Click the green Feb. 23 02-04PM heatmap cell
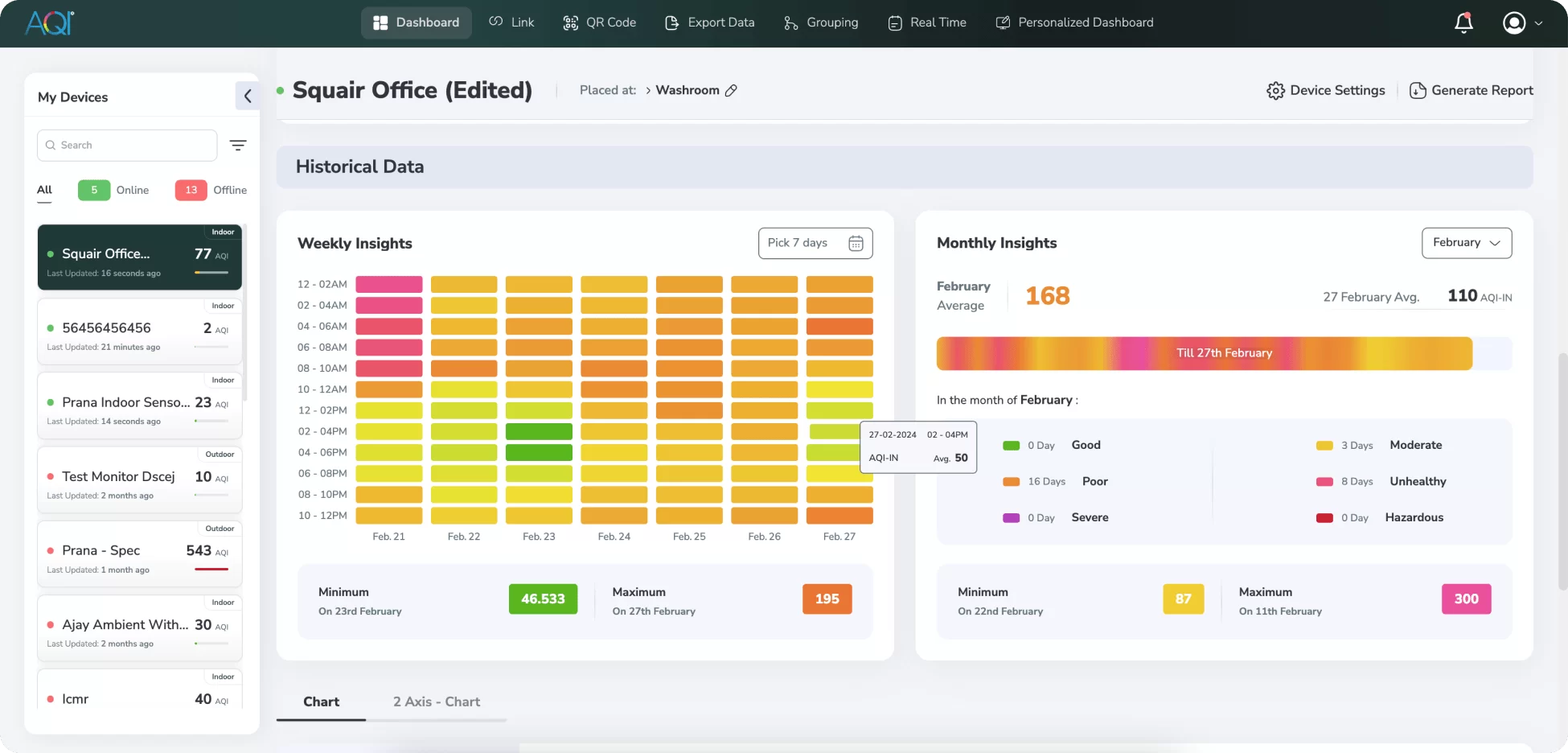The width and height of the screenshot is (1568, 753). click(539, 432)
